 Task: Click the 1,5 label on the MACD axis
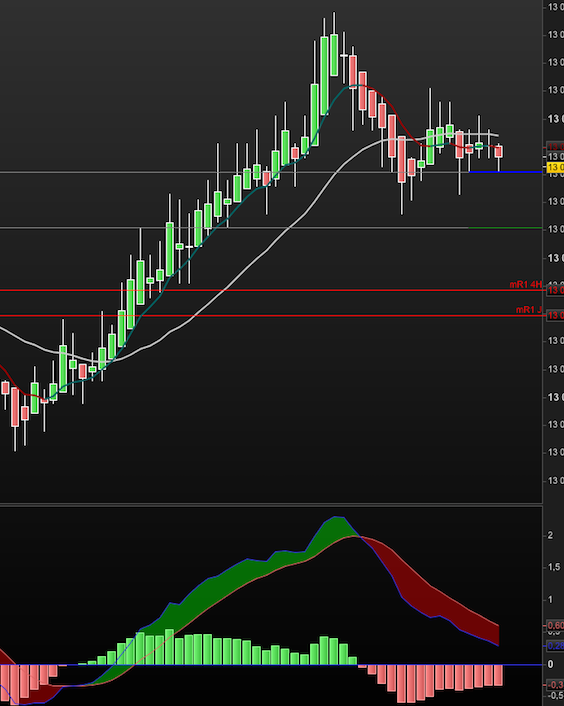pyautogui.click(x=554, y=567)
